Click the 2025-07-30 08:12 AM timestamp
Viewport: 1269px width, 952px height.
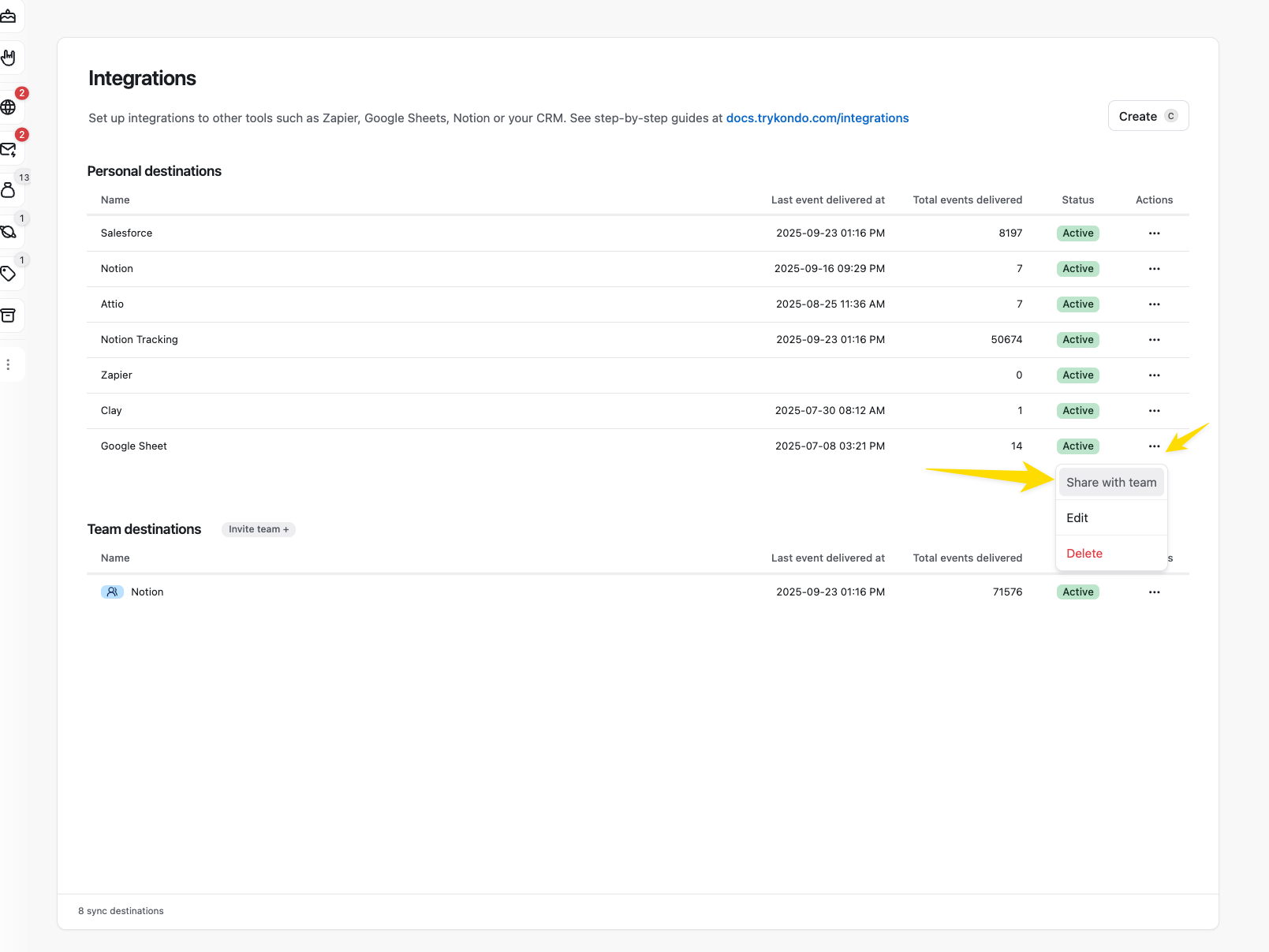click(x=830, y=411)
